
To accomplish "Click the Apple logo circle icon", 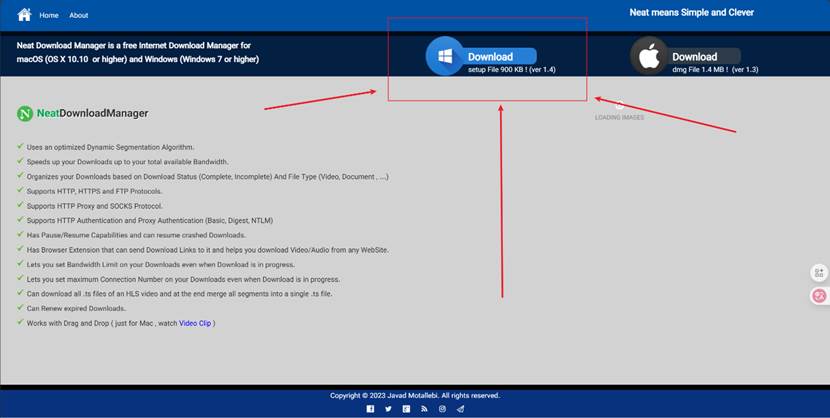I will pos(649,56).
